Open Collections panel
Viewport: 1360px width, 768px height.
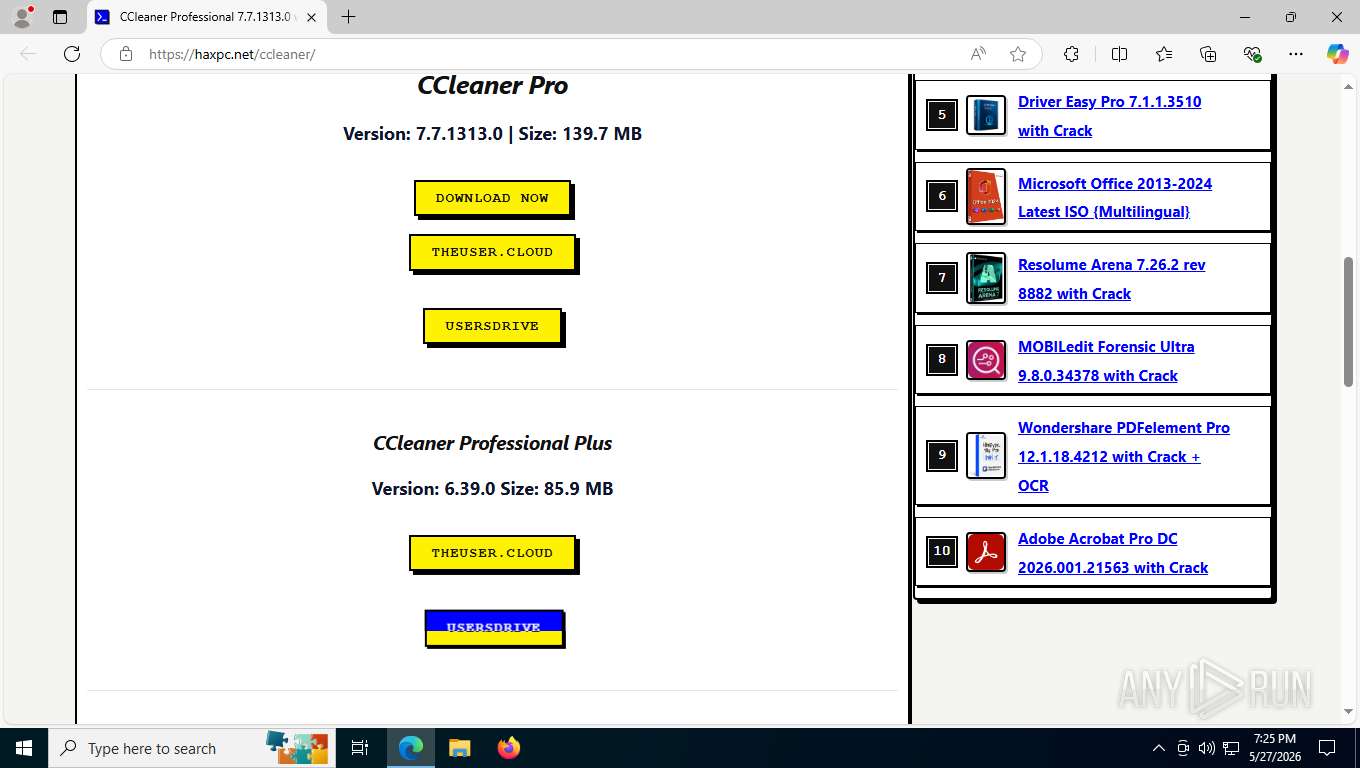(1208, 54)
